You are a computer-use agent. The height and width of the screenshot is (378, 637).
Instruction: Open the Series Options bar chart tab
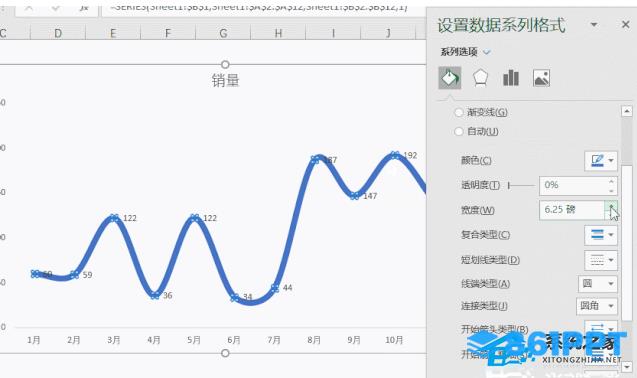point(511,78)
